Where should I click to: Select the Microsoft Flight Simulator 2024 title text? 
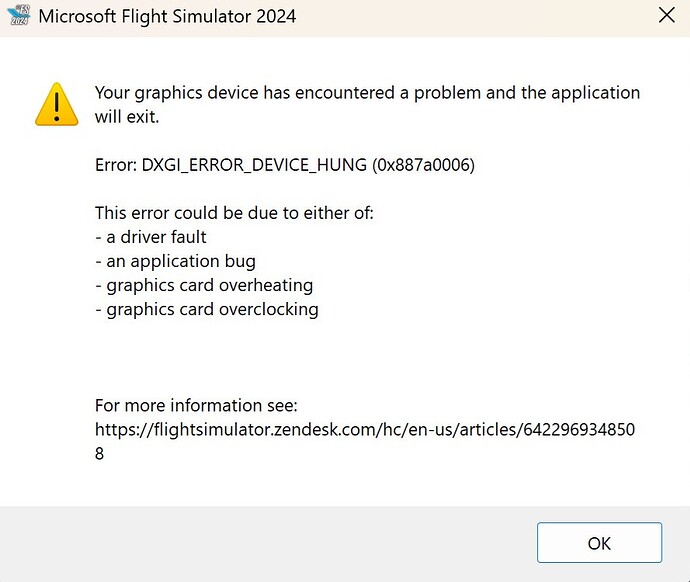coord(167,17)
